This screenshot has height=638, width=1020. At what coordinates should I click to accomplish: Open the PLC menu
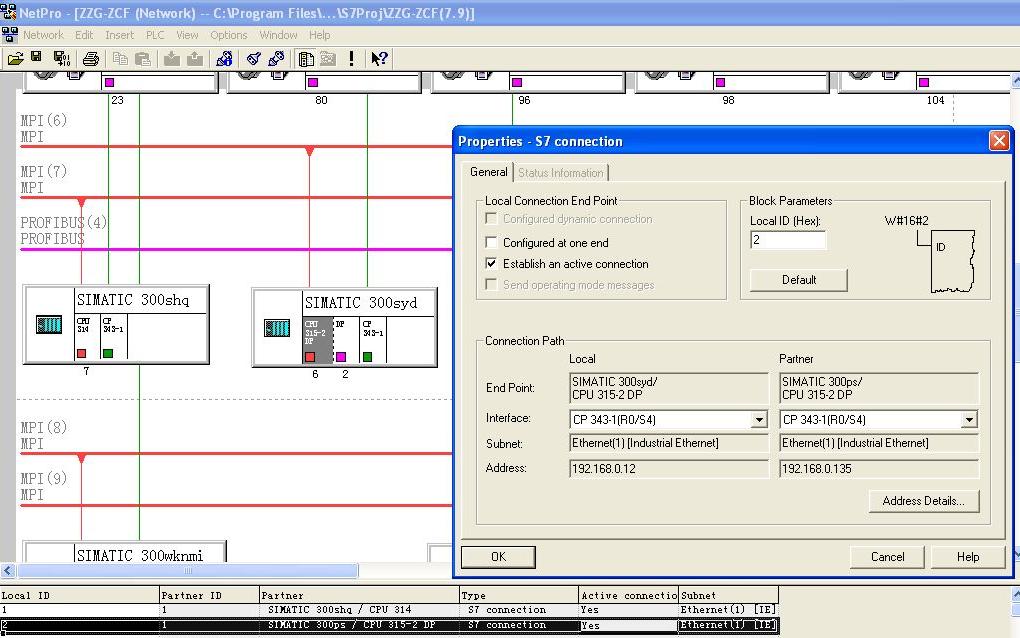pos(155,35)
